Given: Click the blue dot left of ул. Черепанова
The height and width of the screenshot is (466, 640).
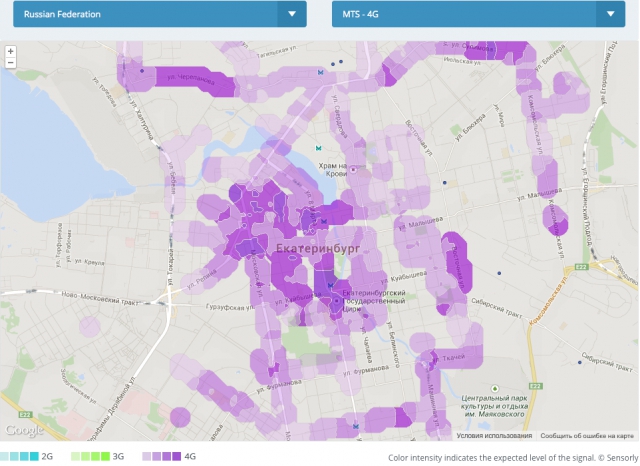Looking at the screenshot, I should click(142, 71).
